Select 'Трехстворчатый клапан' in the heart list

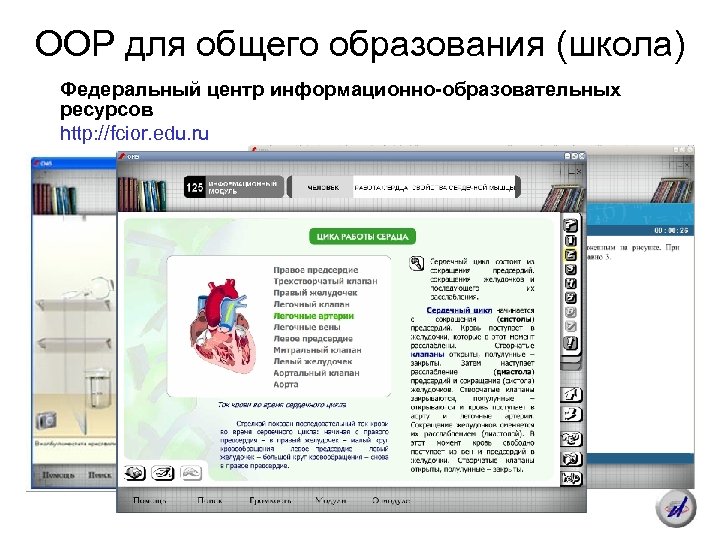(325, 281)
